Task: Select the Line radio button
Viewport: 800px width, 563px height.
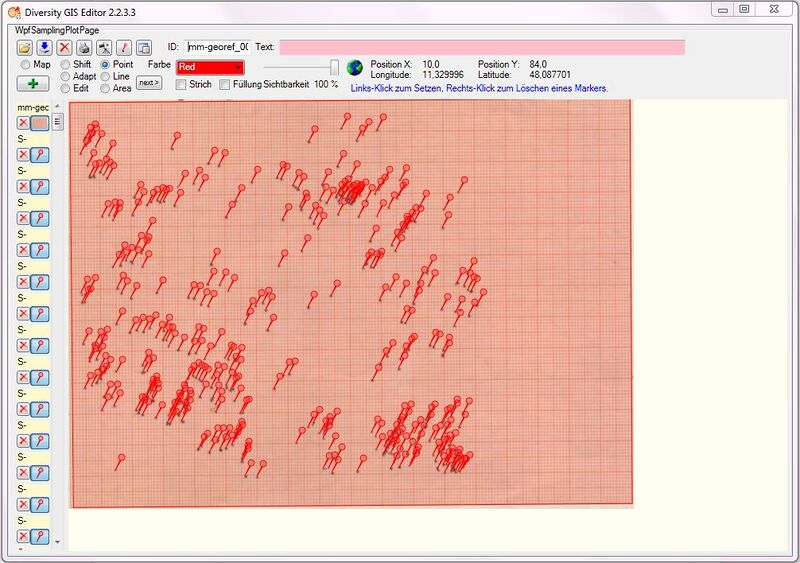Action: click(105, 77)
